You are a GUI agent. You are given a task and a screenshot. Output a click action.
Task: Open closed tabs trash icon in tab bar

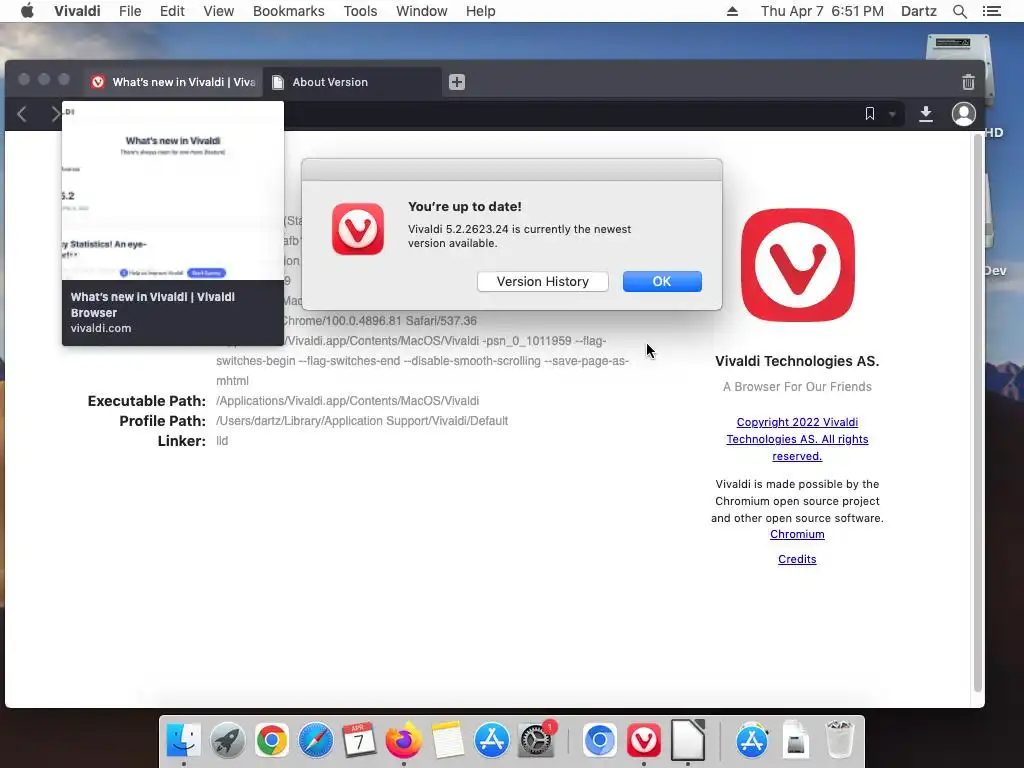(968, 82)
